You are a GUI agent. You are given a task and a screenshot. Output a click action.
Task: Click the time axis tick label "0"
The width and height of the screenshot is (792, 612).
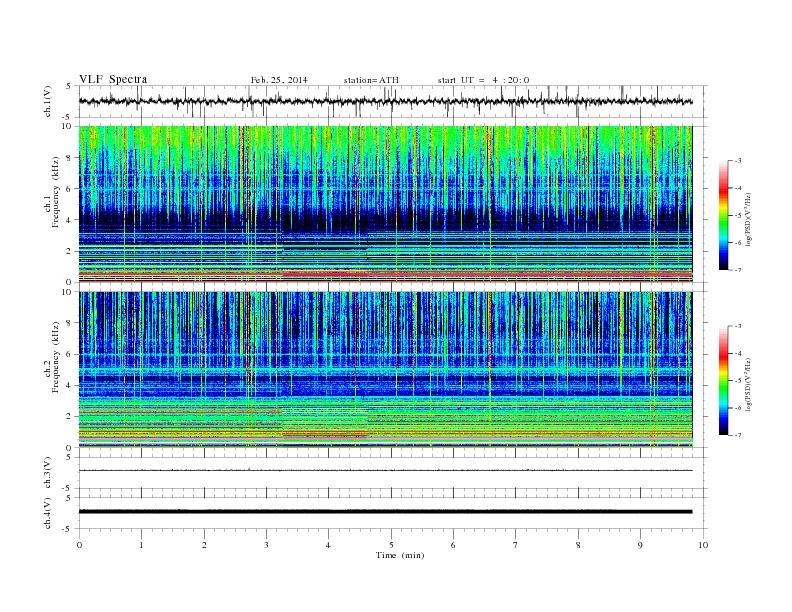[x=79, y=545]
